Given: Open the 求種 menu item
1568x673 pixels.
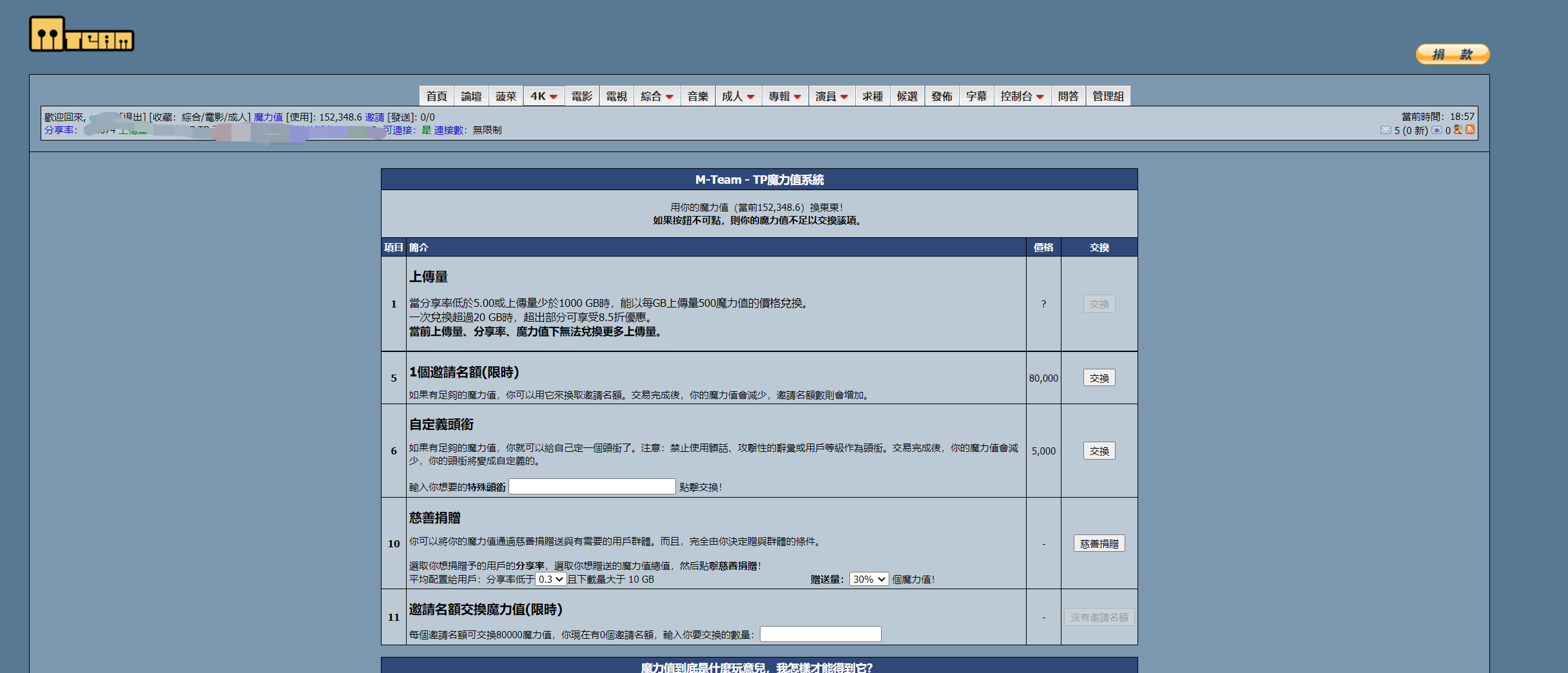Looking at the screenshot, I should point(873,96).
